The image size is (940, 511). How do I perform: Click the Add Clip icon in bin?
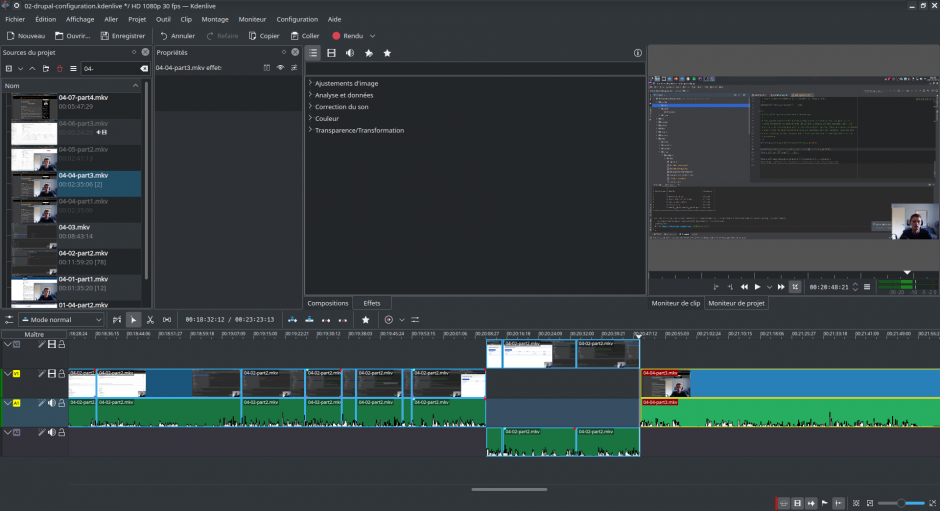click(x=8, y=68)
